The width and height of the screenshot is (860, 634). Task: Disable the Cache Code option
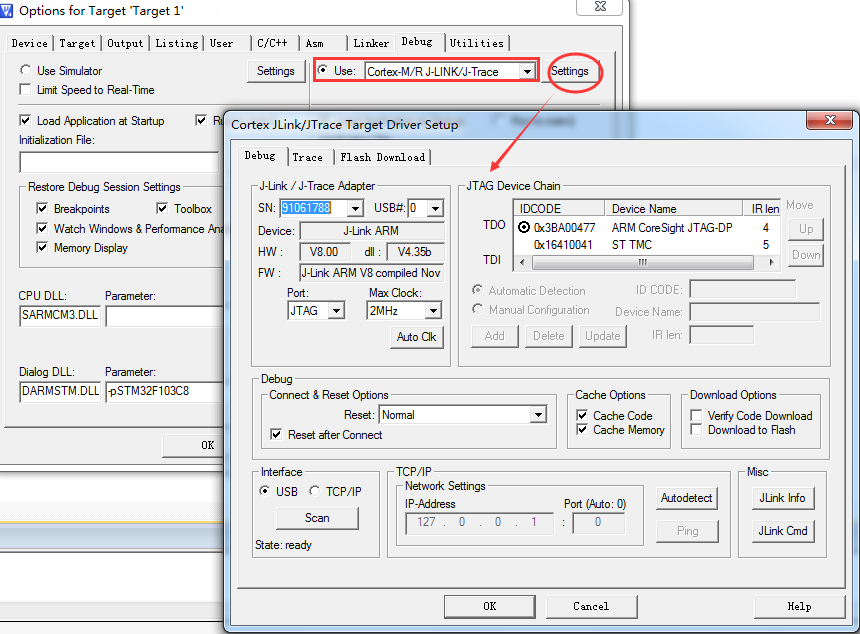[x=582, y=415]
